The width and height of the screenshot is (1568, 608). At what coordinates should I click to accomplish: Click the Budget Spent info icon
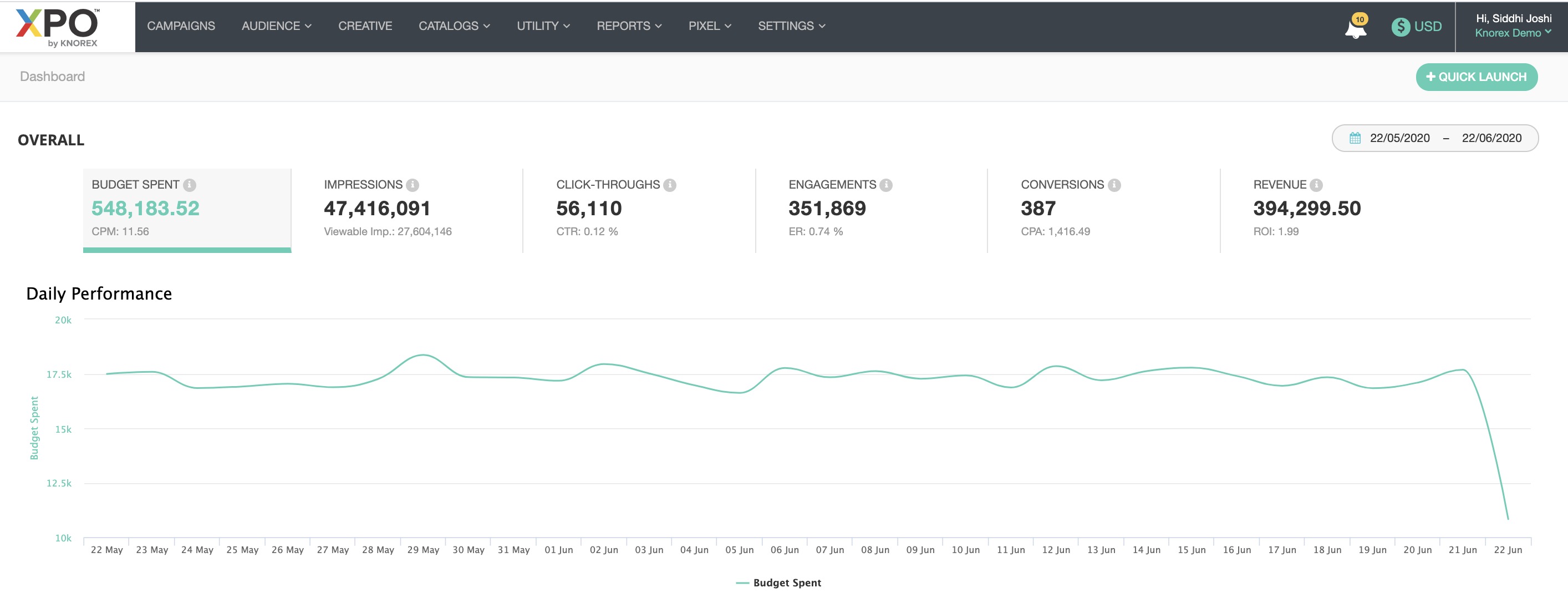coord(190,185)
